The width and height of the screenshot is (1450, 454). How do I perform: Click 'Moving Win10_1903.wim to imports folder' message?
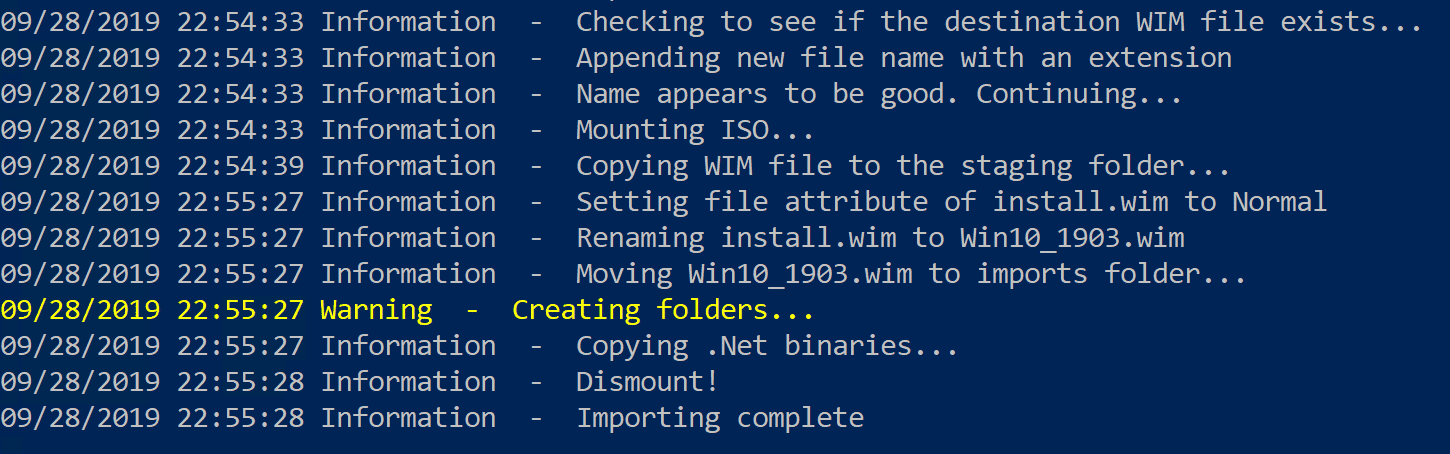click(x=911, y=274)
